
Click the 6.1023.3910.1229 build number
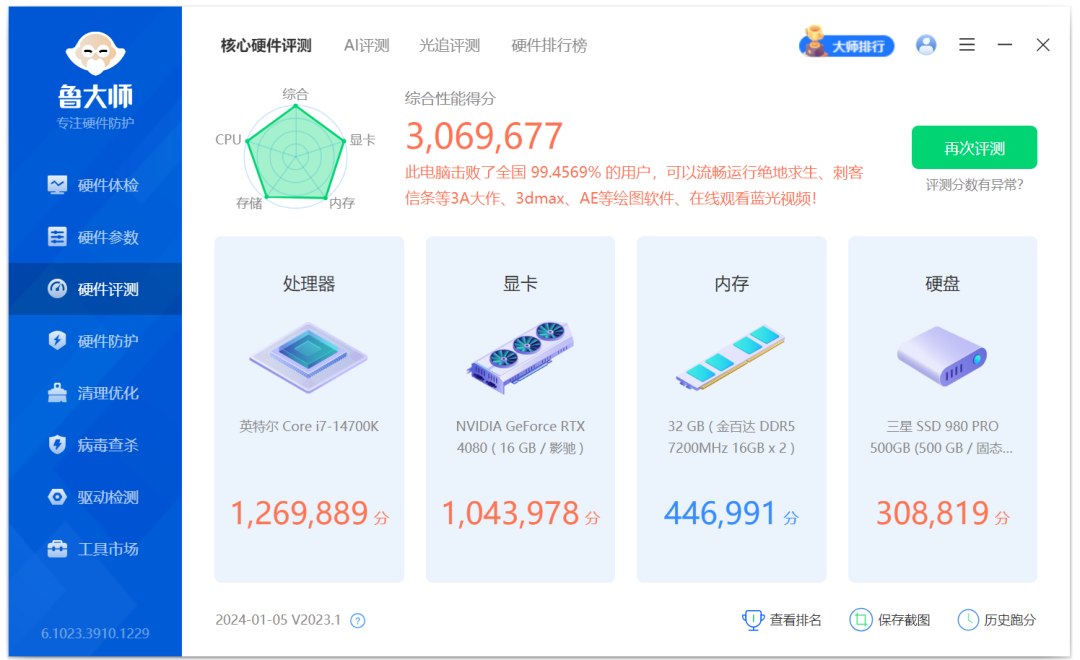(95, 633)
